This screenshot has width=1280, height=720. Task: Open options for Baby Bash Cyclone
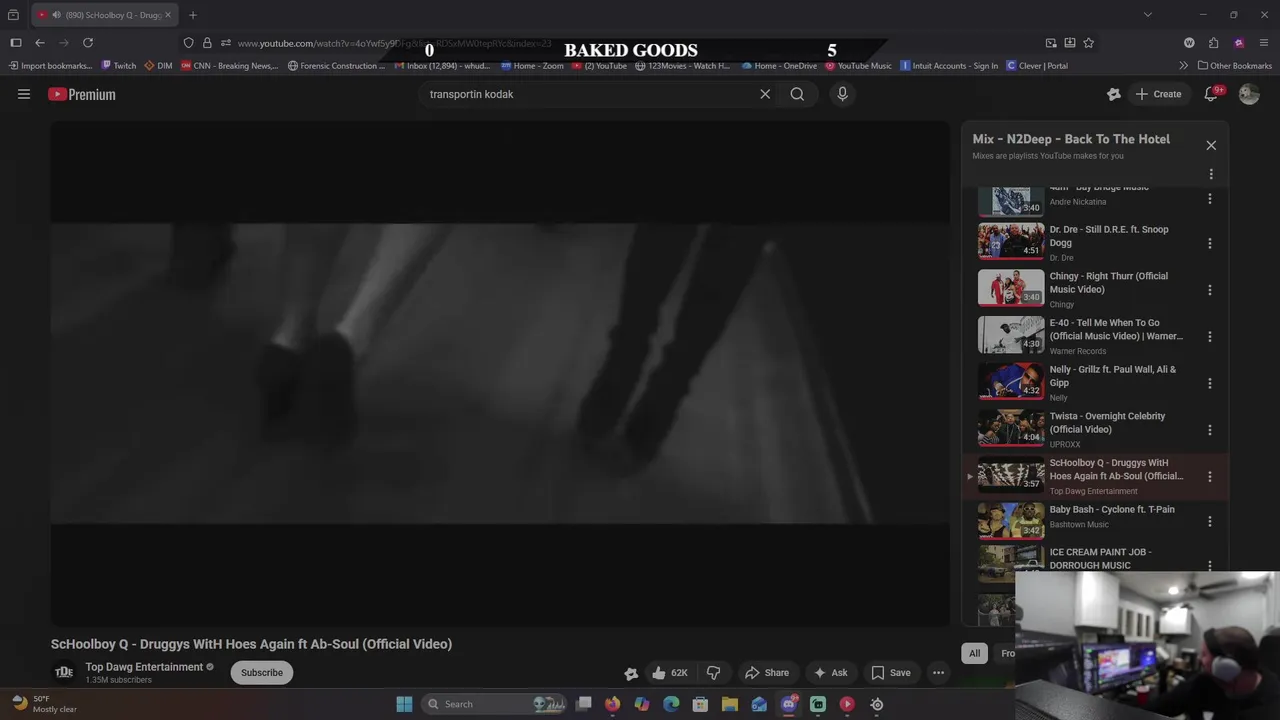tap(1210, 522)
